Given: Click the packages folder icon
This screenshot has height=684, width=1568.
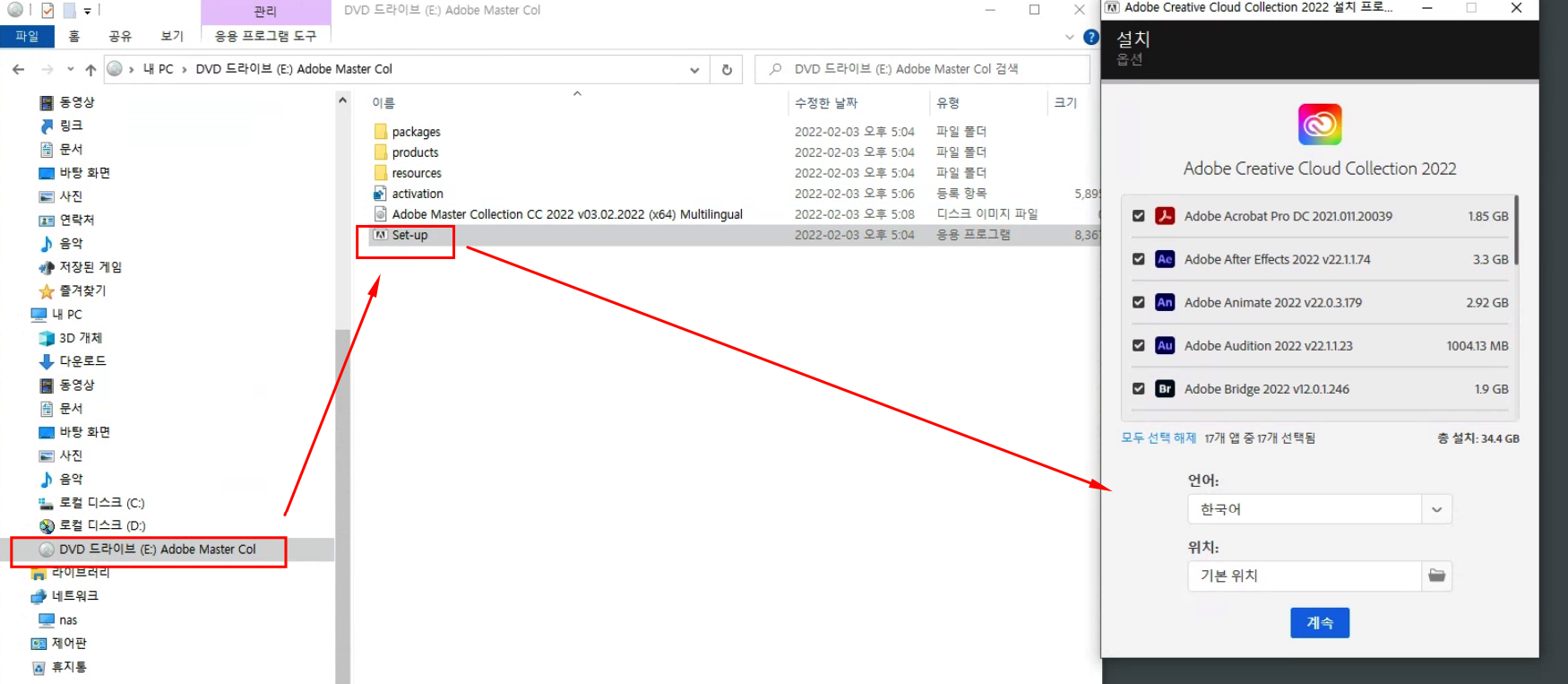Looking at the screenshot, I should [380, 132].
